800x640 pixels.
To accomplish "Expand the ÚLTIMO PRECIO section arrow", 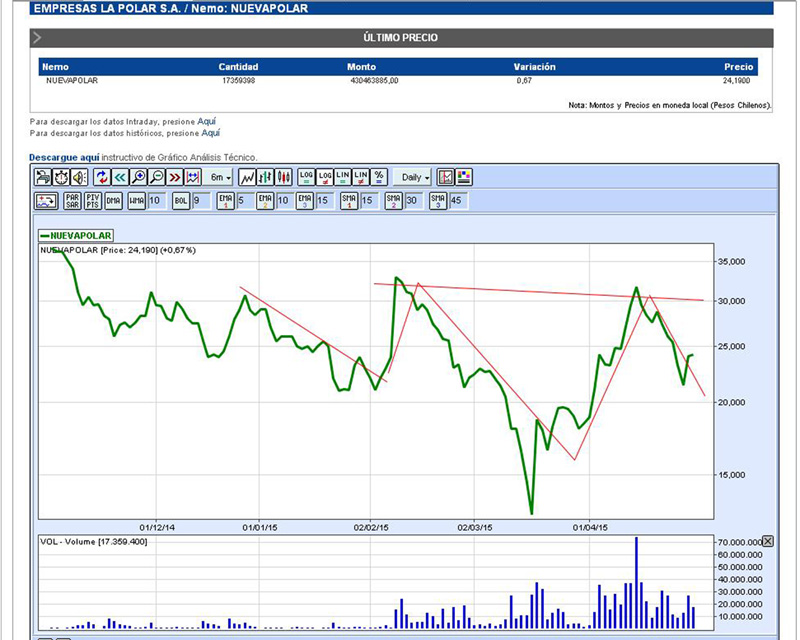I will [x=37, y=38].
